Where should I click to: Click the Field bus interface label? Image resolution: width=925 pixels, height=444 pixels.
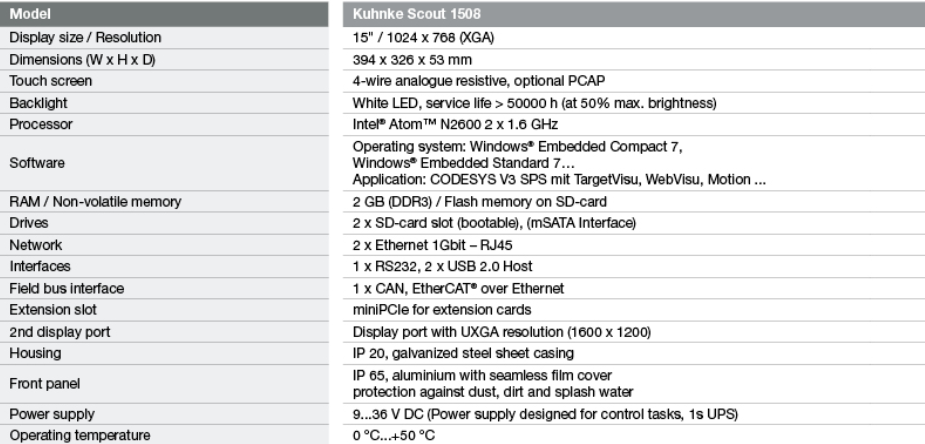(x=67, y=288)
